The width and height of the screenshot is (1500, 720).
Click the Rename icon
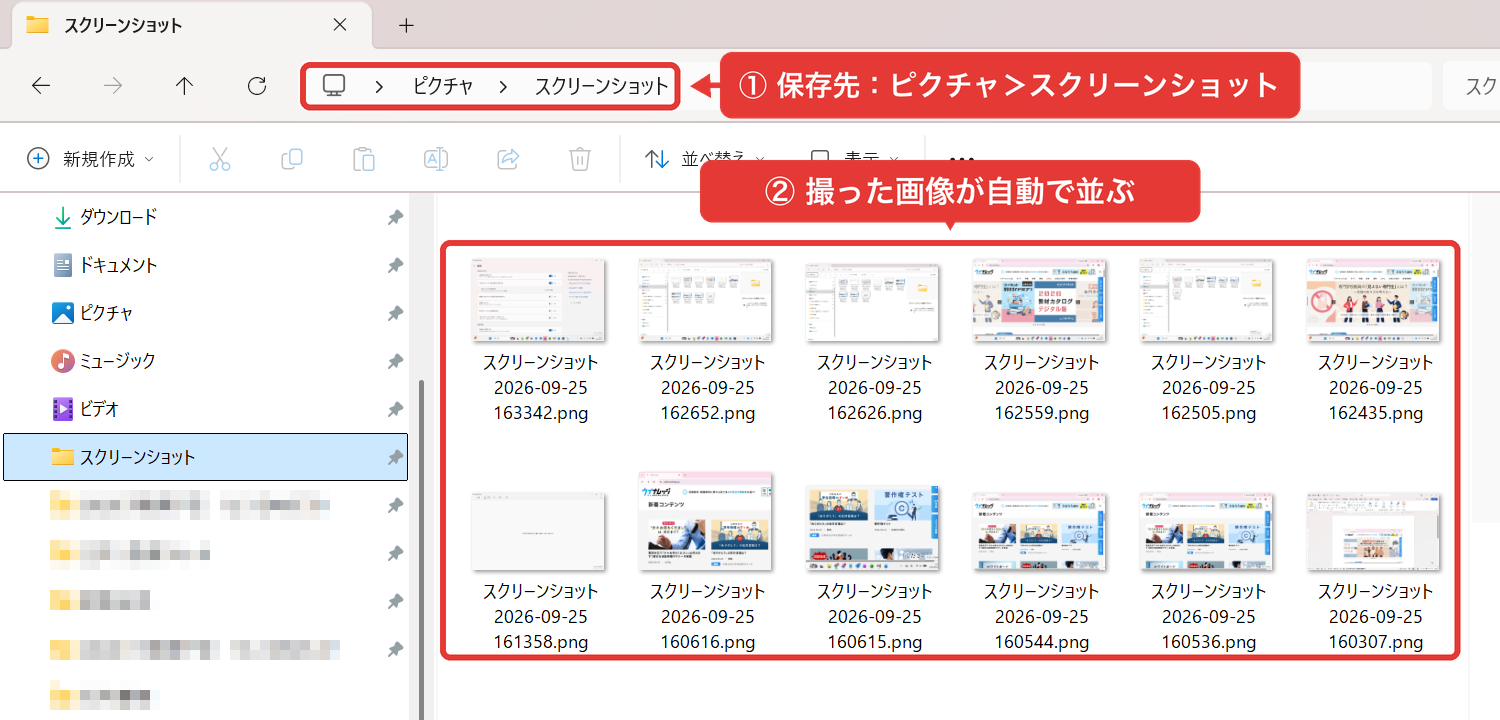pyautogui.click(x=436, y=159)
